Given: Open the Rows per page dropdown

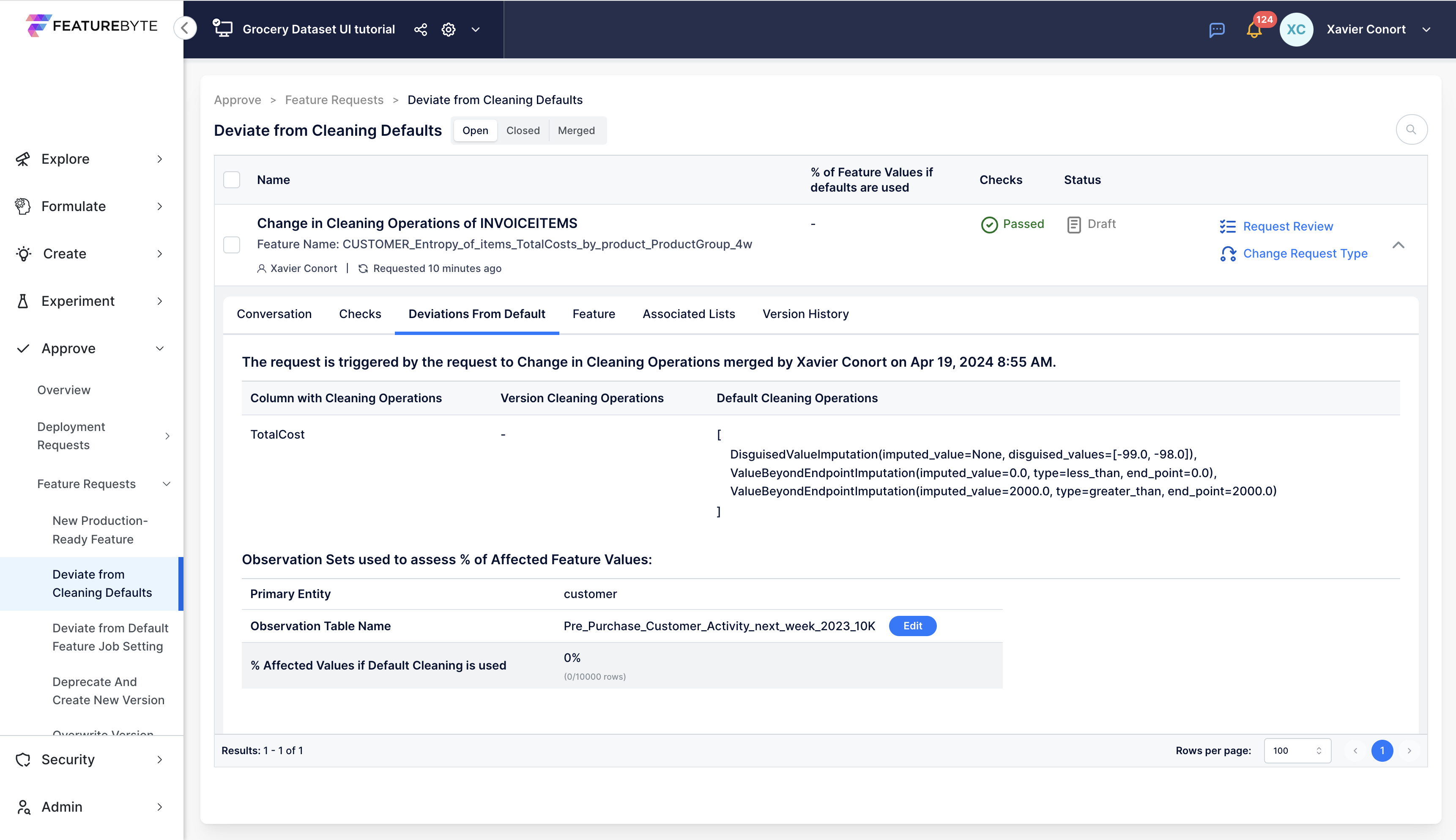Looking at the screenshot, I should coord(1297,751).
